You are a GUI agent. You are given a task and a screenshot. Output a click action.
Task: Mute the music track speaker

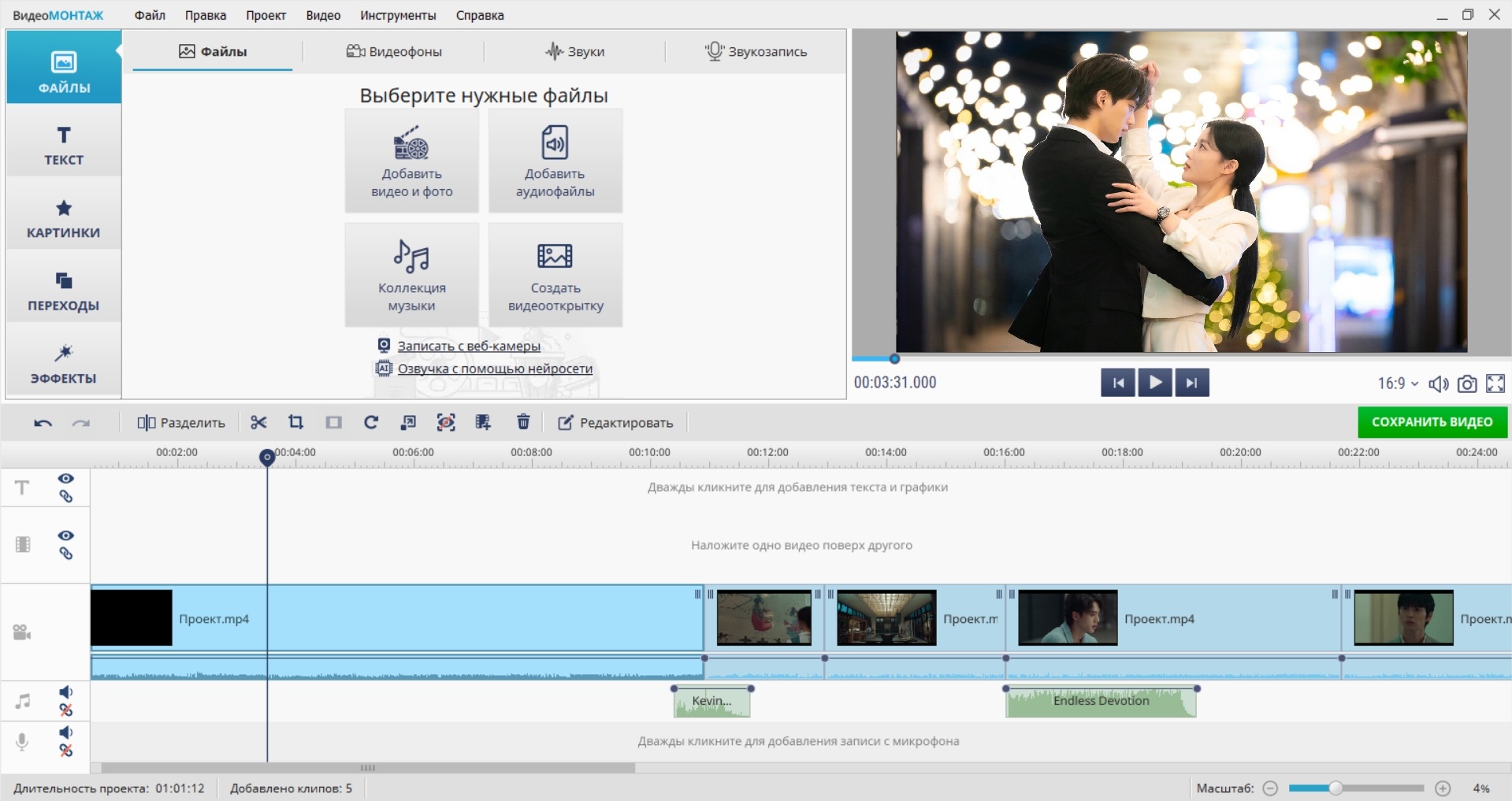(66, 692)
